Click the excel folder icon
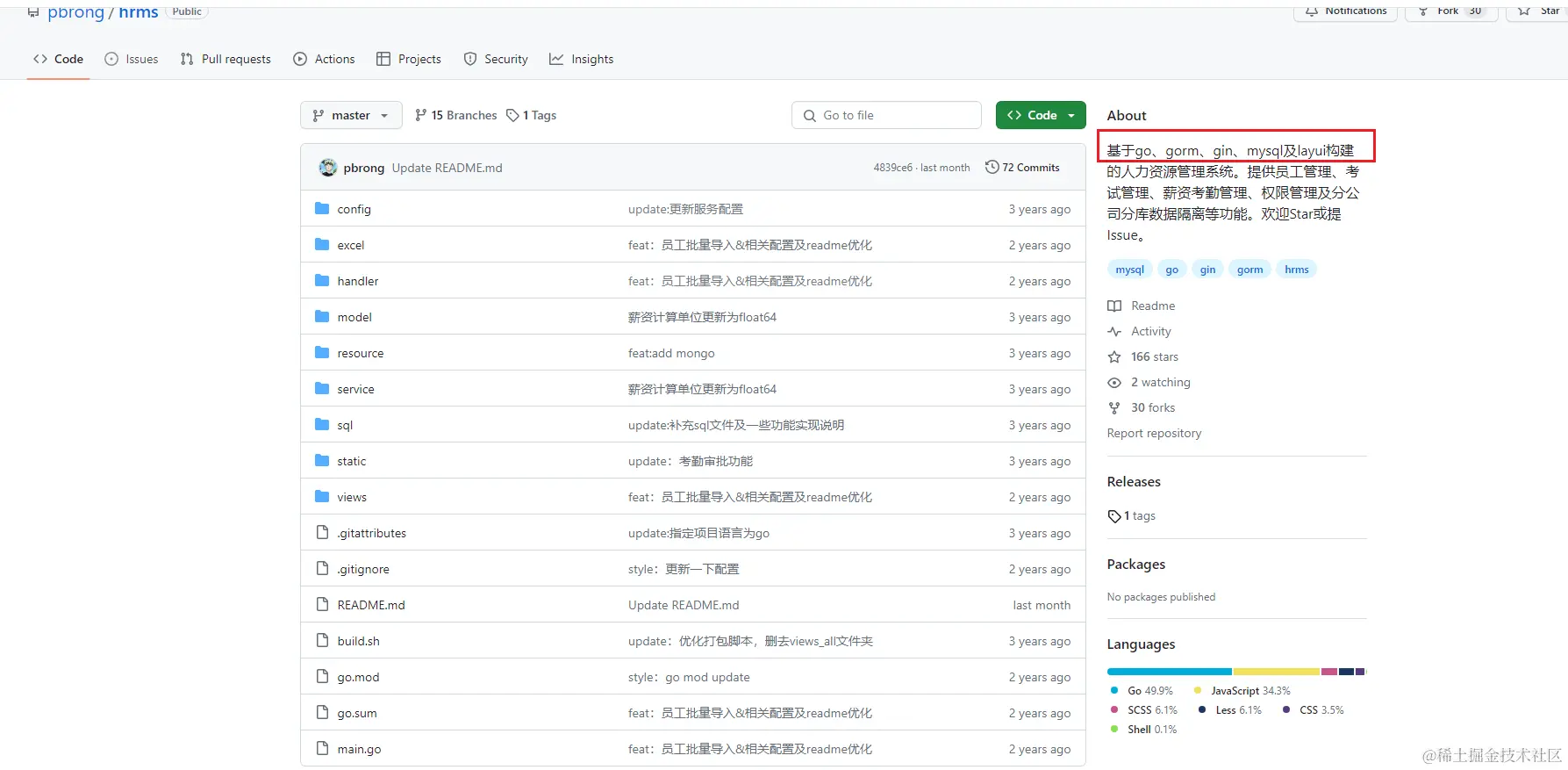Viewport: 1568px width, 770px height. (322, 245)
